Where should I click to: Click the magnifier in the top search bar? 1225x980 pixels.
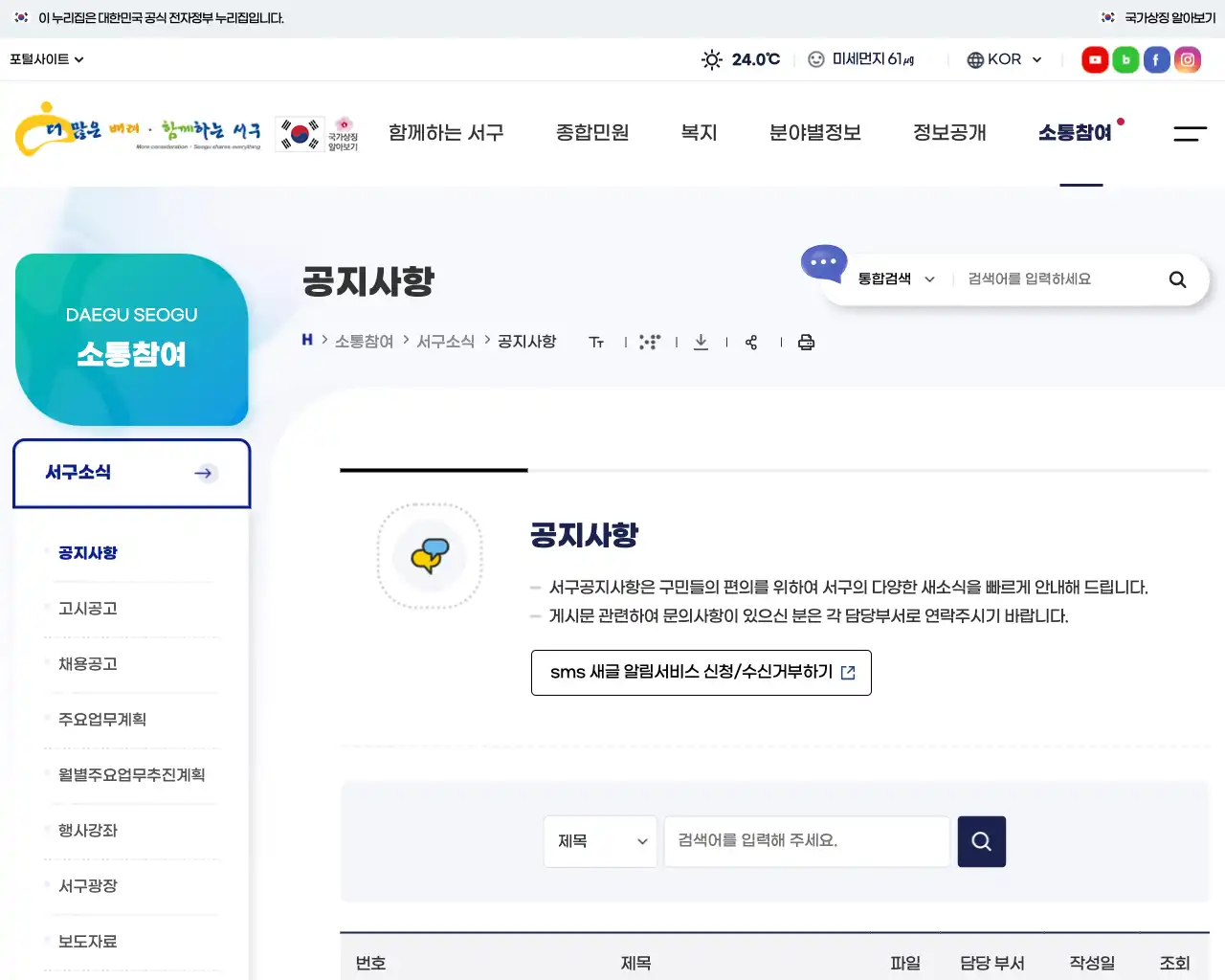click(x=1177, y=279)
